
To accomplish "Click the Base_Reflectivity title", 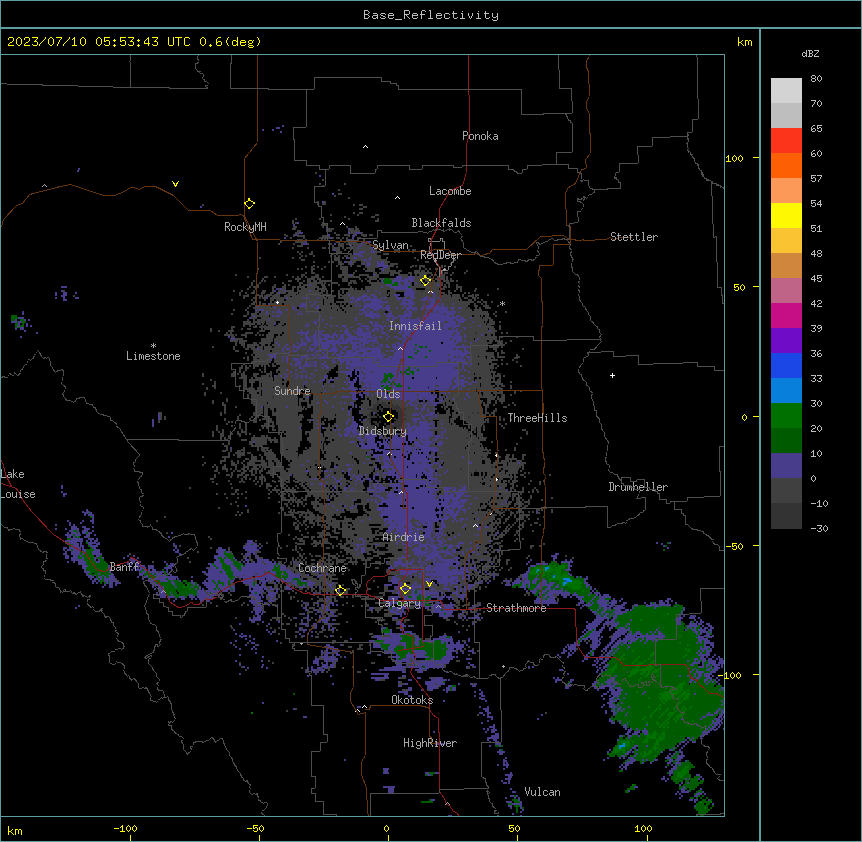I will pyautogui.click(x=431, y=15).
